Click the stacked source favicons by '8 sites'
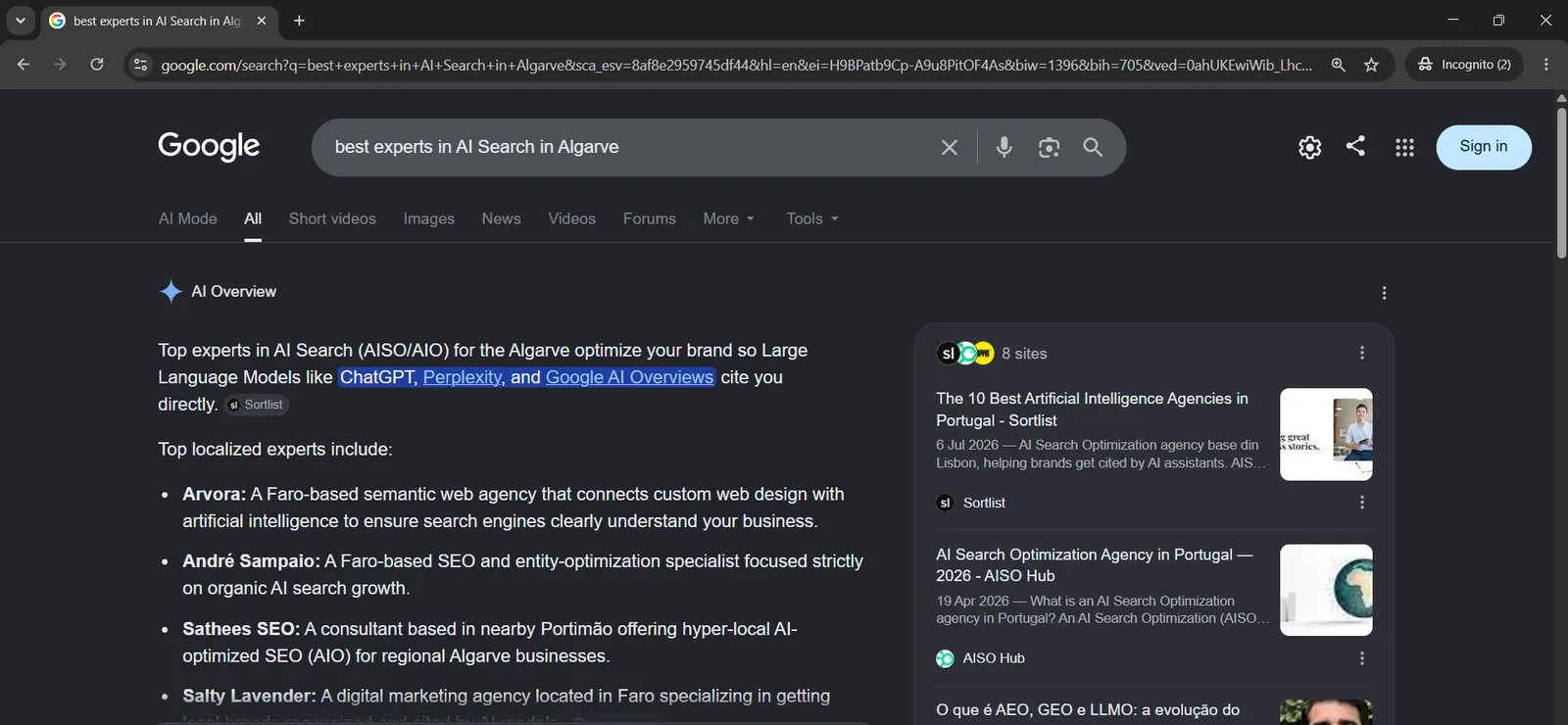 click(x=965, y=354)
